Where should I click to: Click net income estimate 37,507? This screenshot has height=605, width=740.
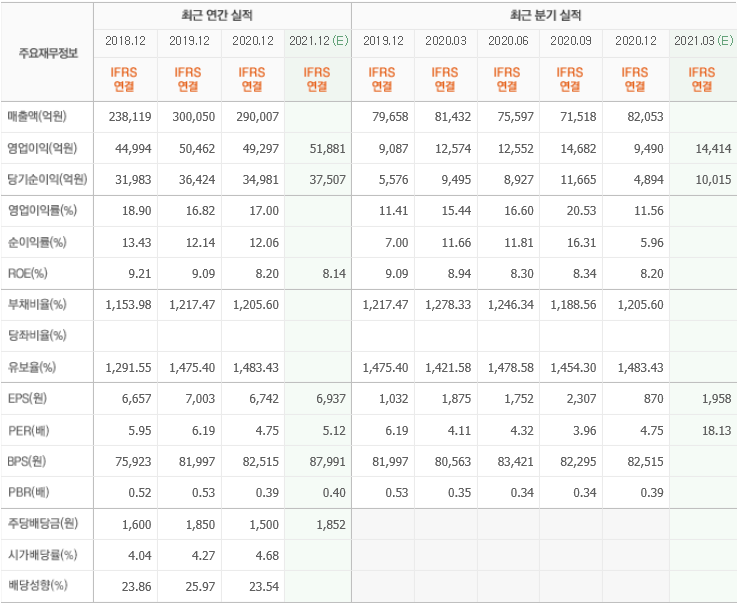328,180
